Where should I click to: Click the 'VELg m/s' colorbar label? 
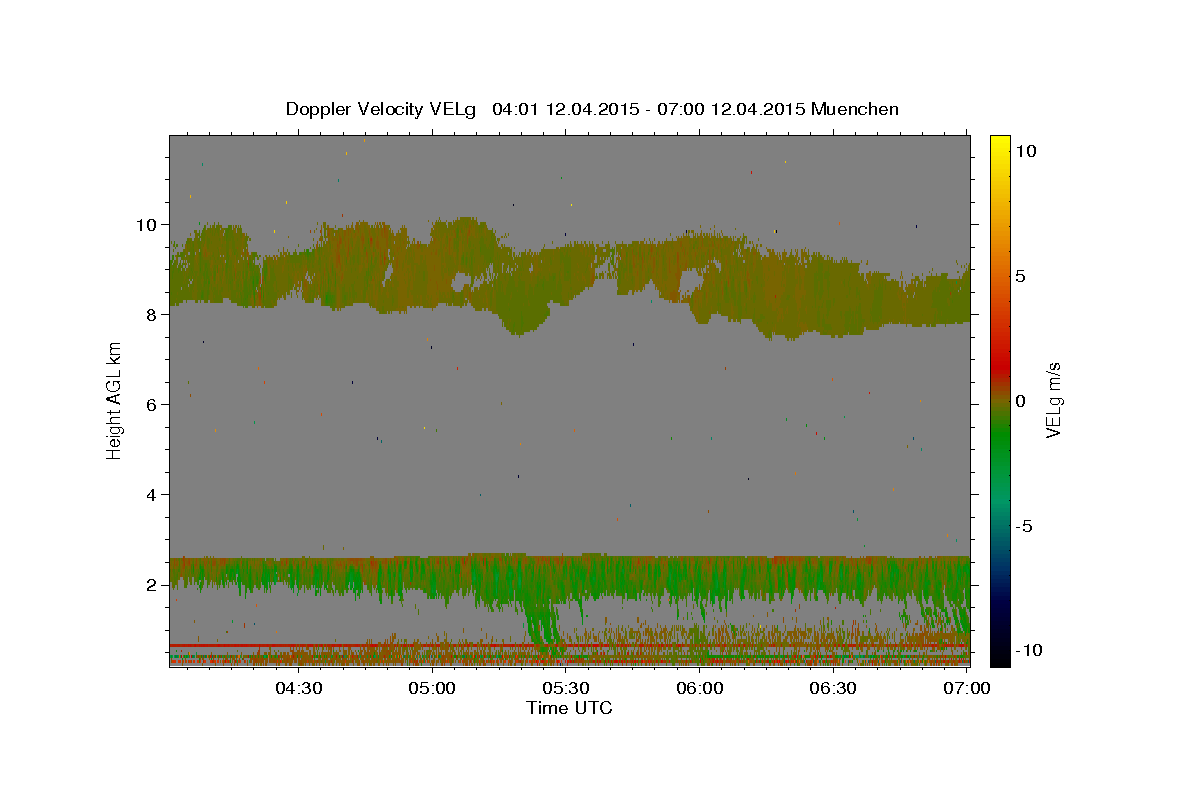pos(1053,400)
